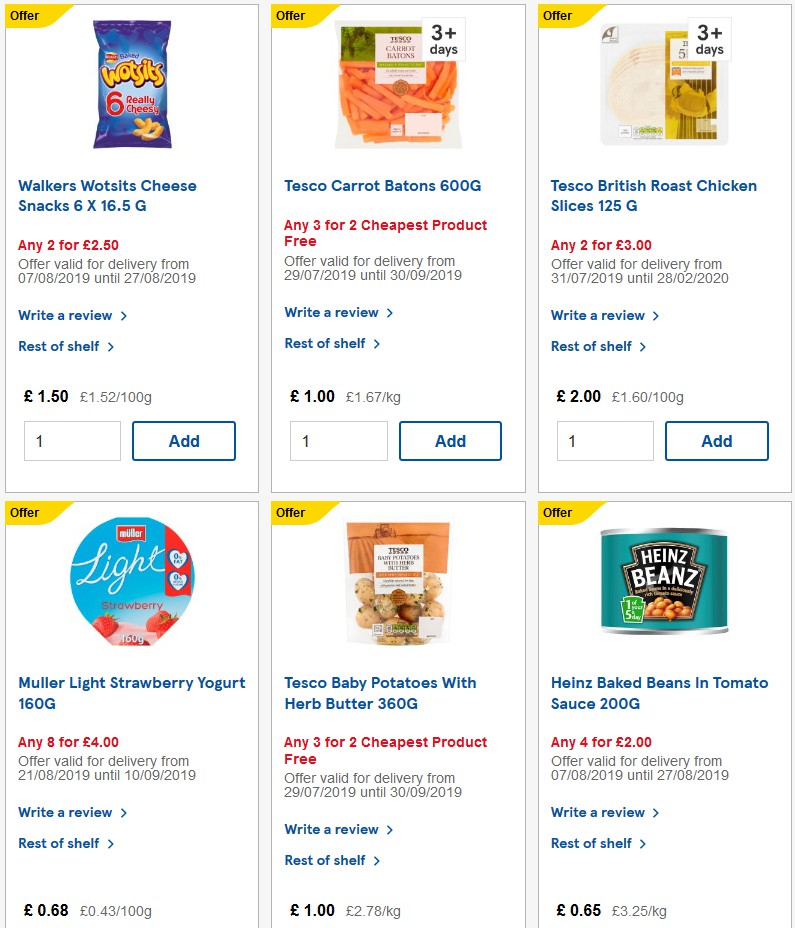Image resolution: width=795 pixels, height=928 pixels.
Task: View the Muller Light yogurt product image
Action: click(132, 580)
